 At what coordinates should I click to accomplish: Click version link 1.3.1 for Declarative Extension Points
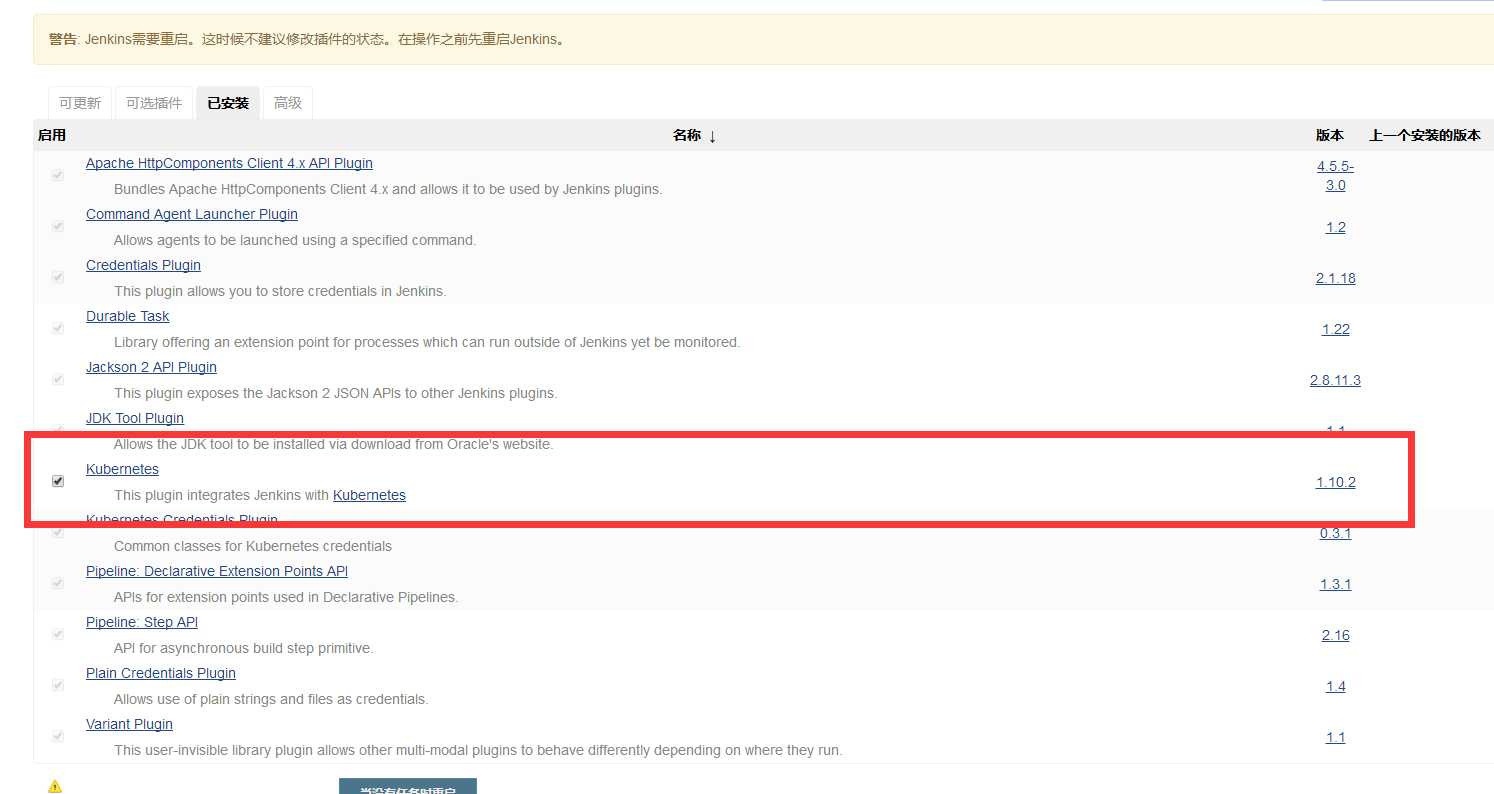[x=1335, y=584]
